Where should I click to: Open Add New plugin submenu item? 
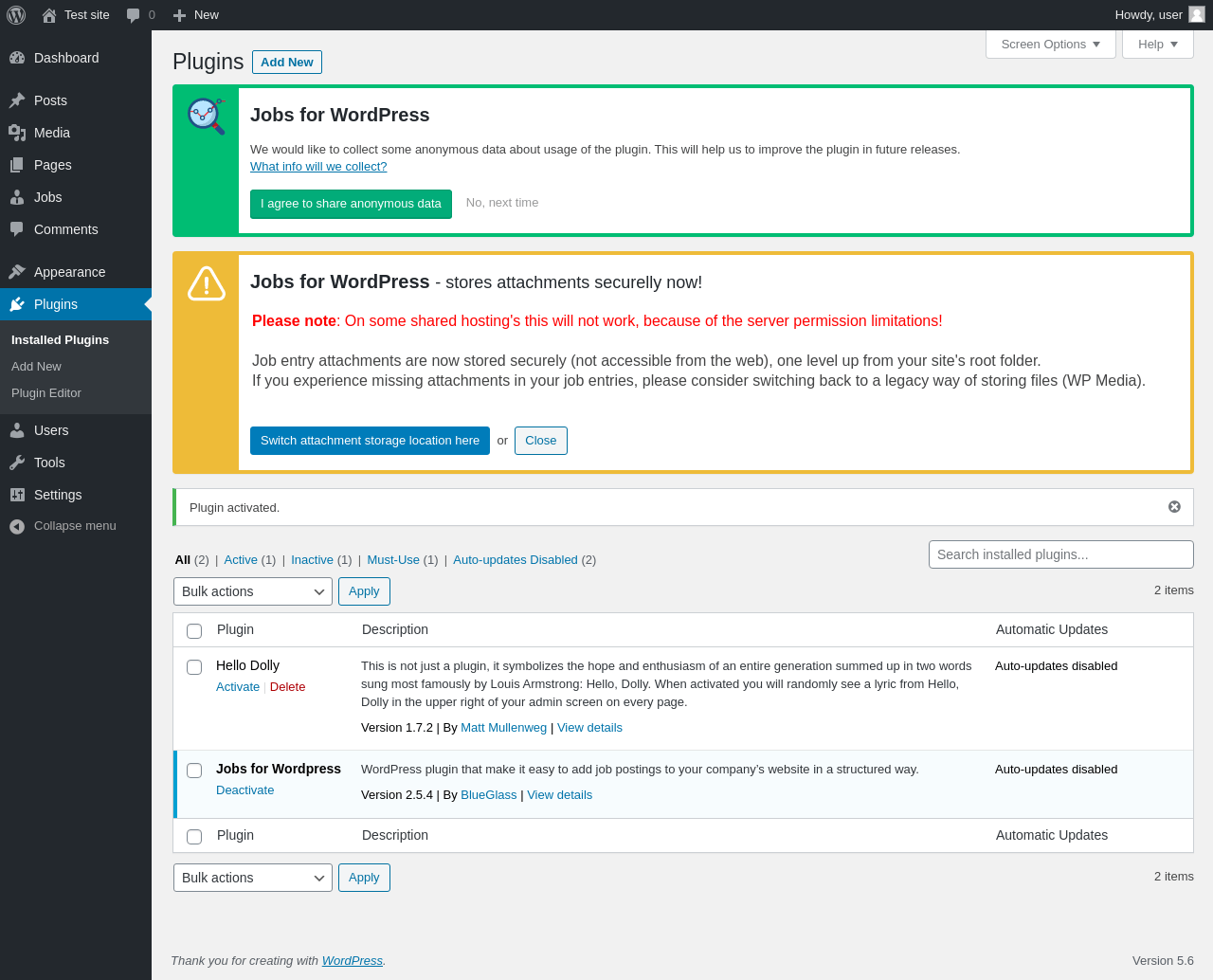pos(36,367)
